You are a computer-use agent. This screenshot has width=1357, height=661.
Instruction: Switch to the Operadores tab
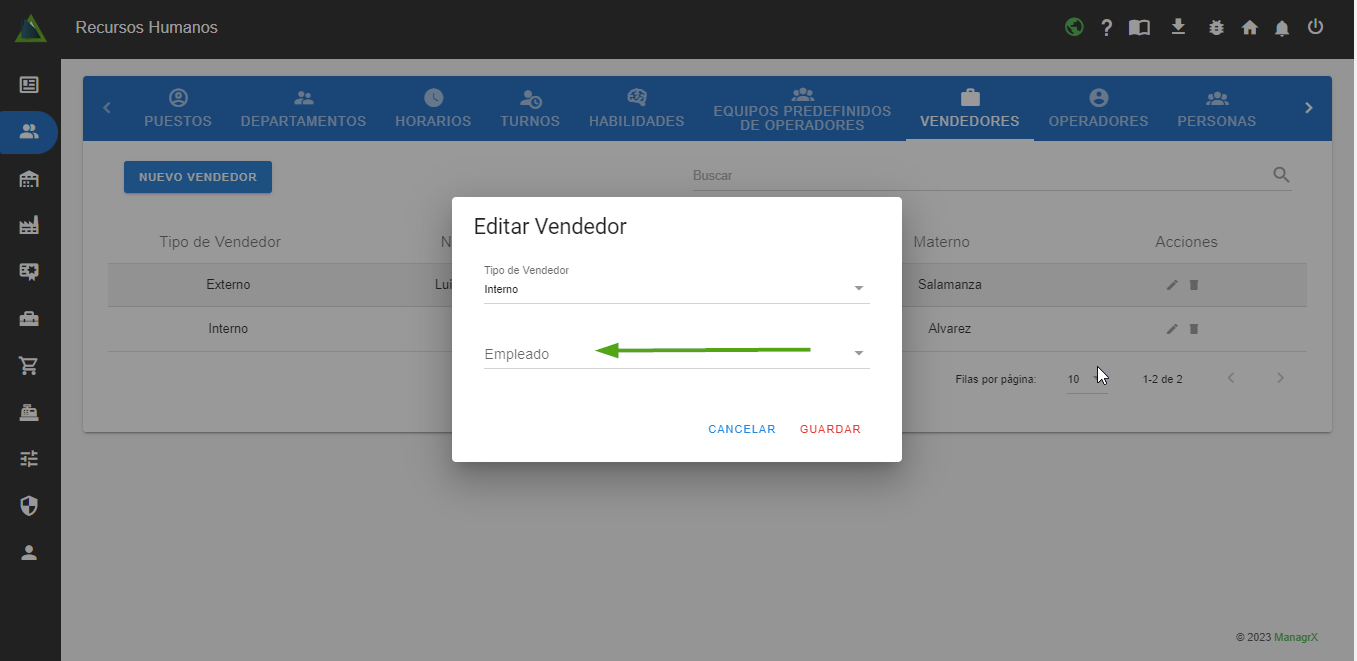pyautogui.click(x=1098, y=109)
